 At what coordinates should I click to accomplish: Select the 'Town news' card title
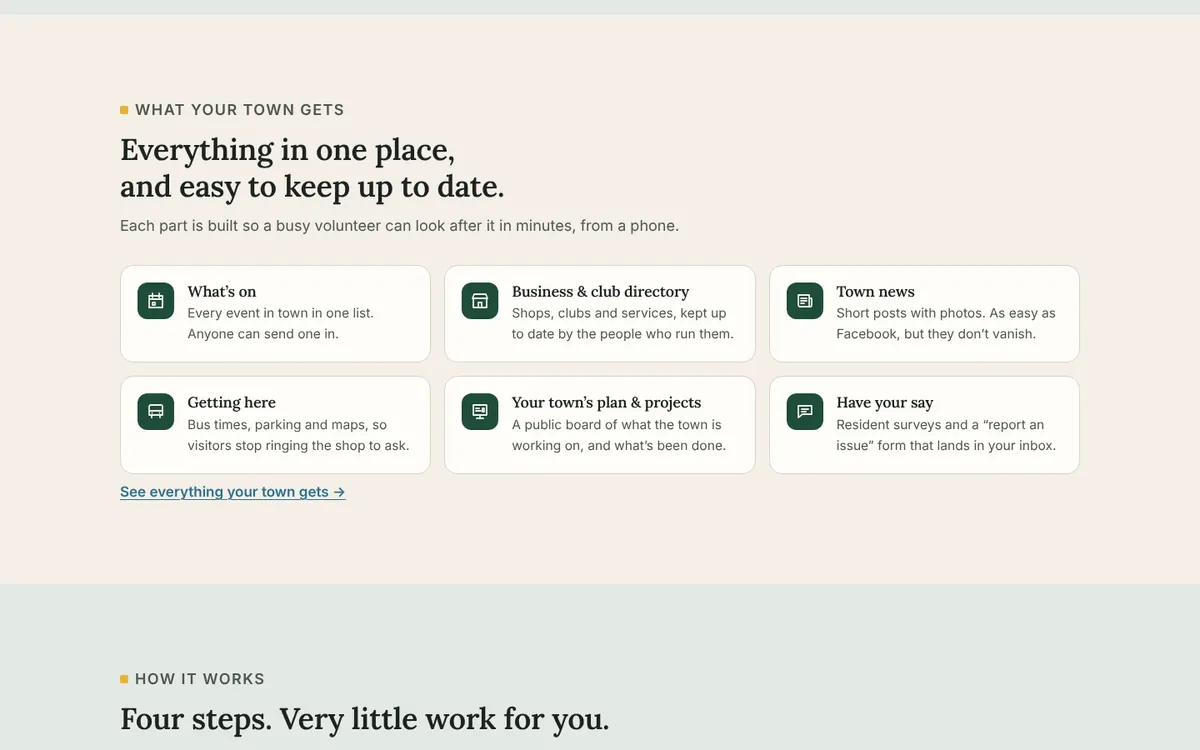click(875, 292)
